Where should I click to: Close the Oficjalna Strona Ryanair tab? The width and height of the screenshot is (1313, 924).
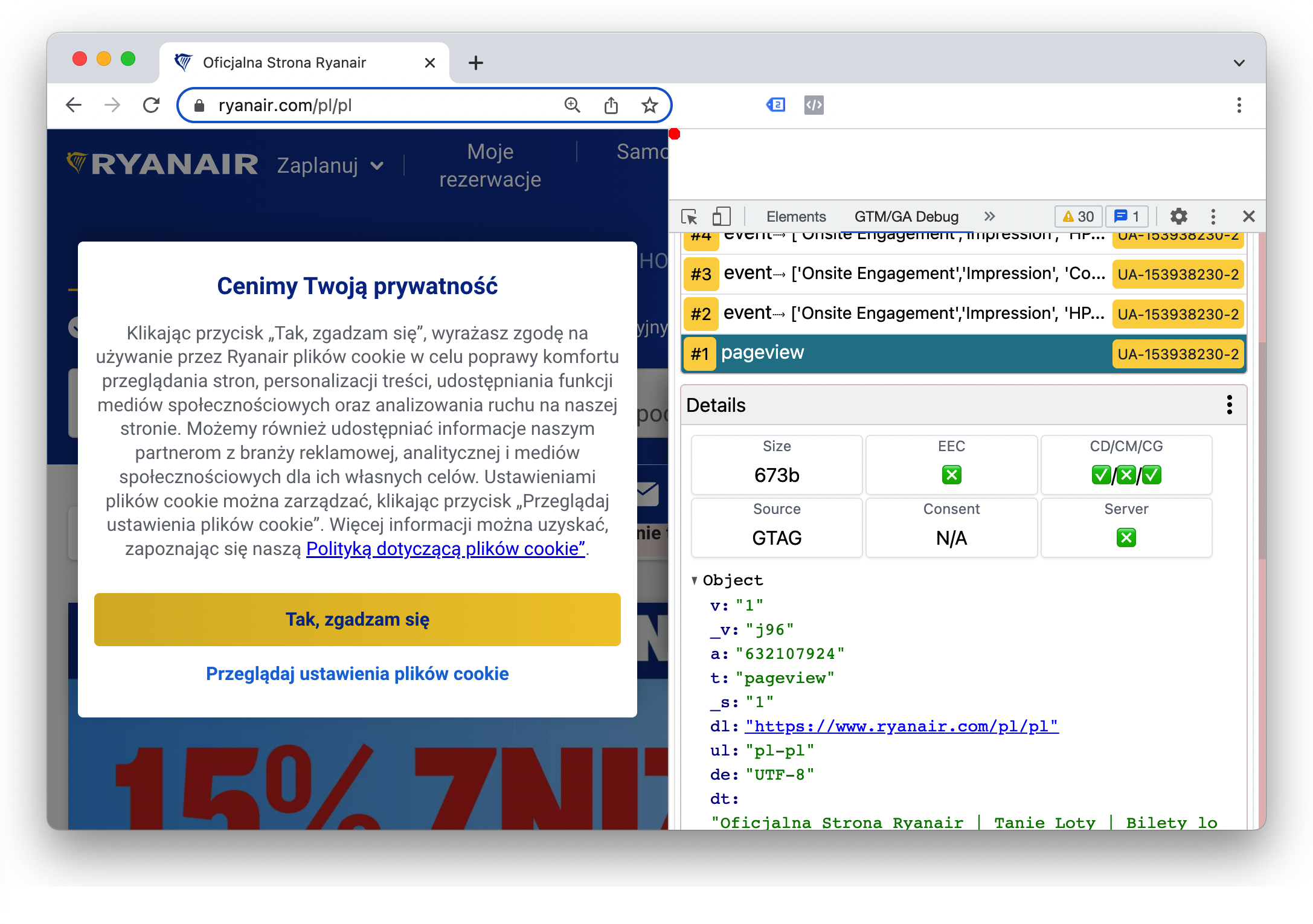430,63
